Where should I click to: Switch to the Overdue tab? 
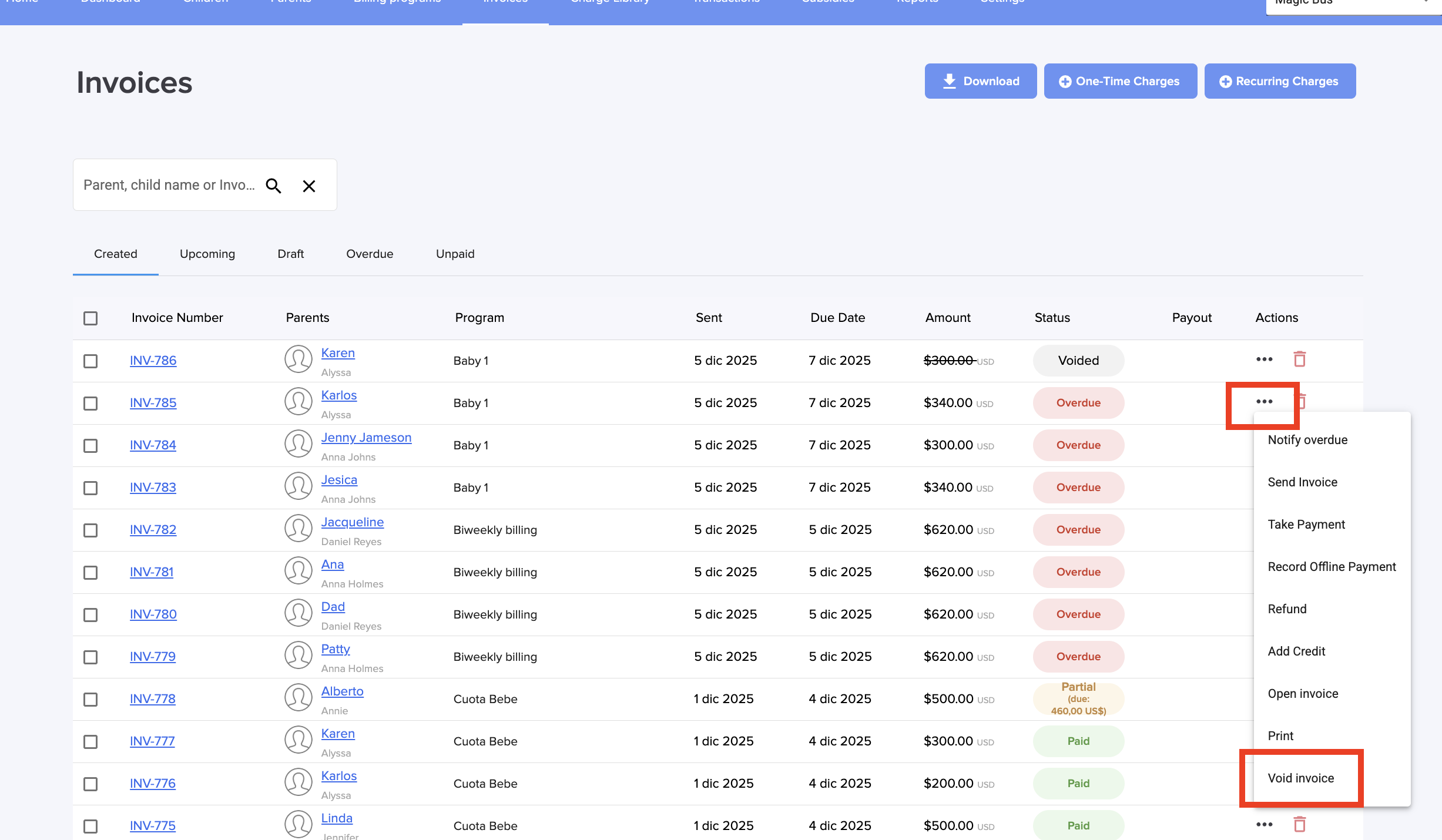point(369,254)
